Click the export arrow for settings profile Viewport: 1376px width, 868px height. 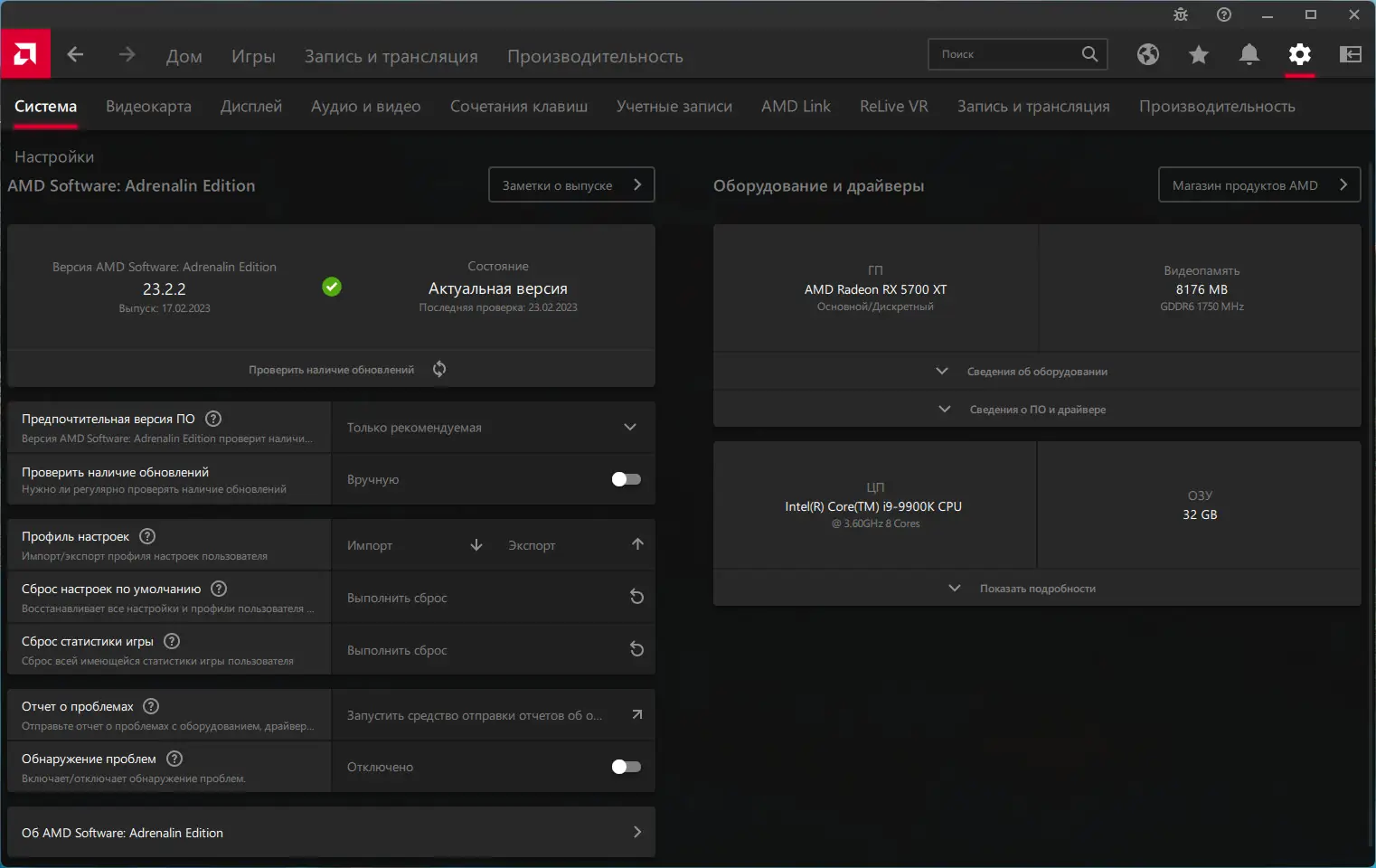point(636,544)
